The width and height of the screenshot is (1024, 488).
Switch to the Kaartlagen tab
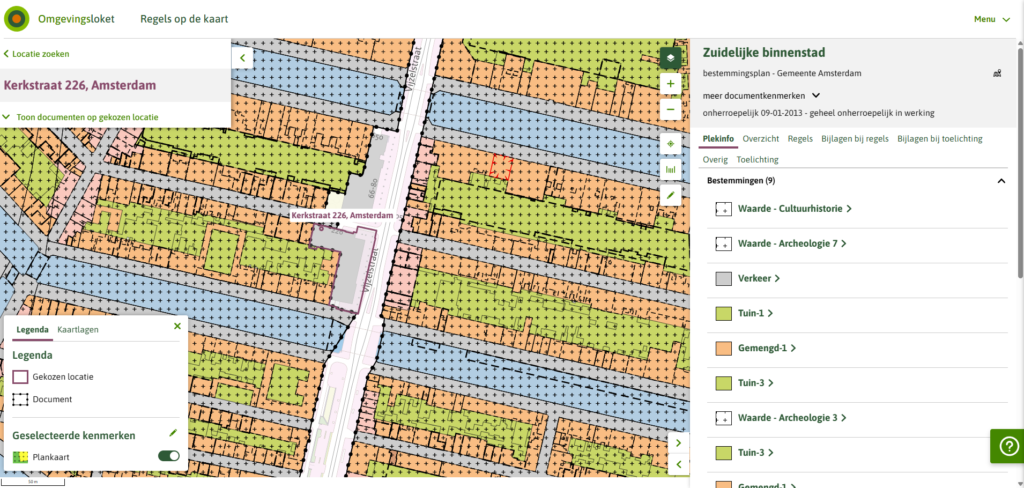pyautogui.click(x=78, y=329)
